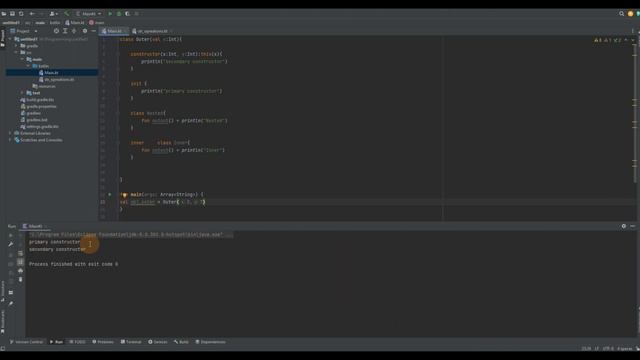Open the Version Control tool window tab
This screenshot has height=360, width=640.
[x=27, y=342]
